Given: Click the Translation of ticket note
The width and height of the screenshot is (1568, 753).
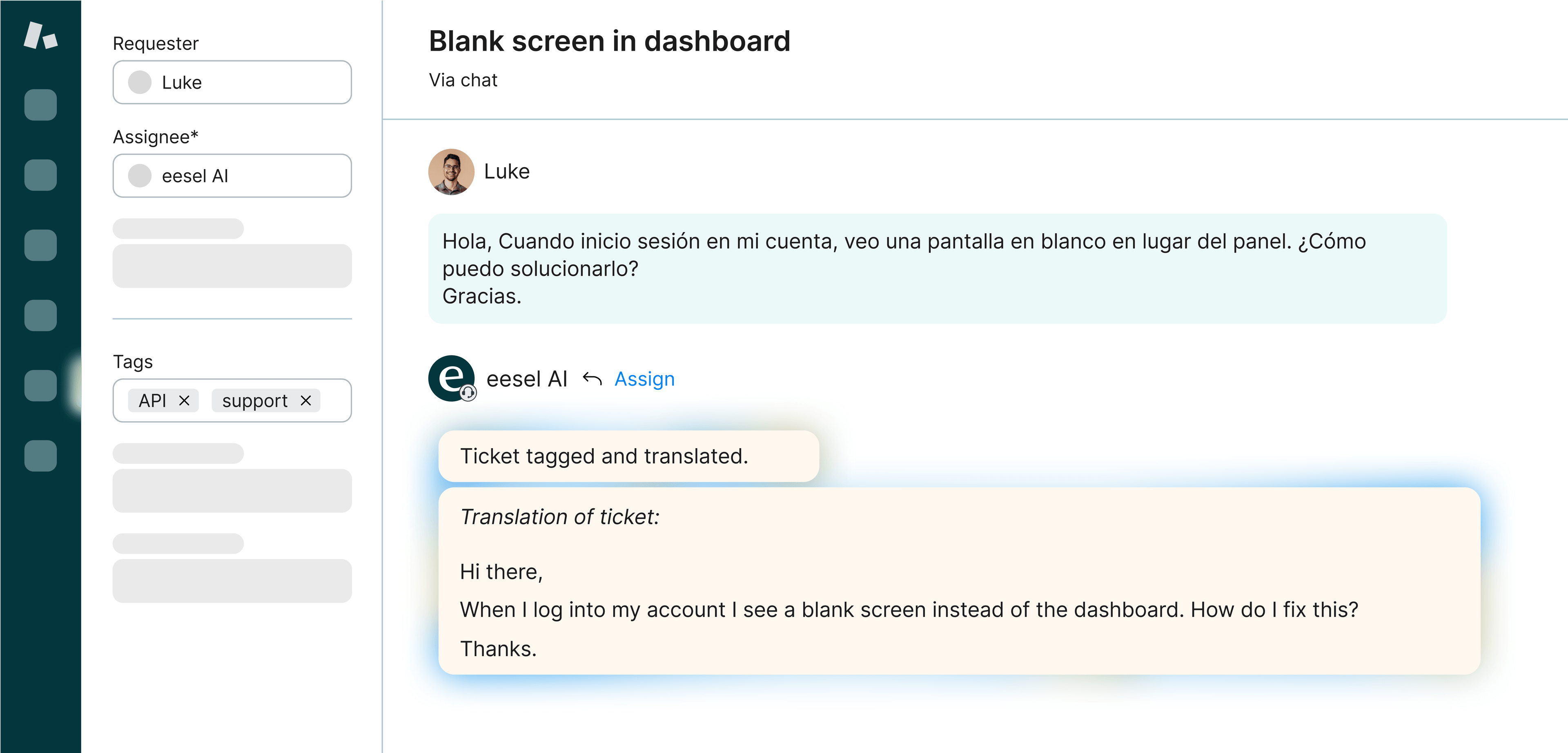Looking at the screenshot, I should pyautogui.click(x=959, y=581).
